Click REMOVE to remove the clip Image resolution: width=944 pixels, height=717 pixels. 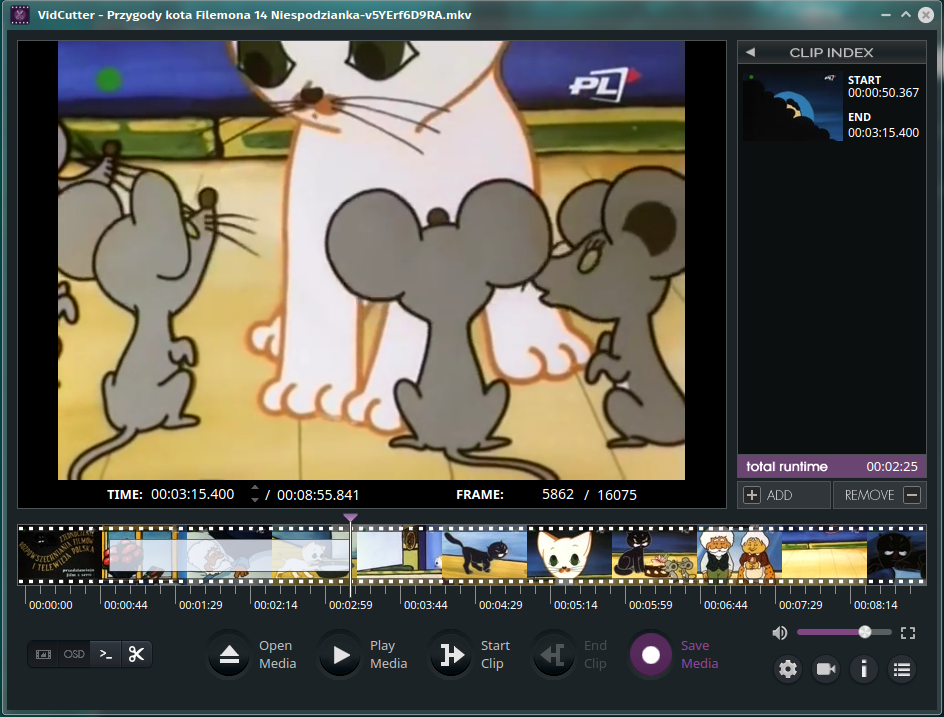coord(880,495)
